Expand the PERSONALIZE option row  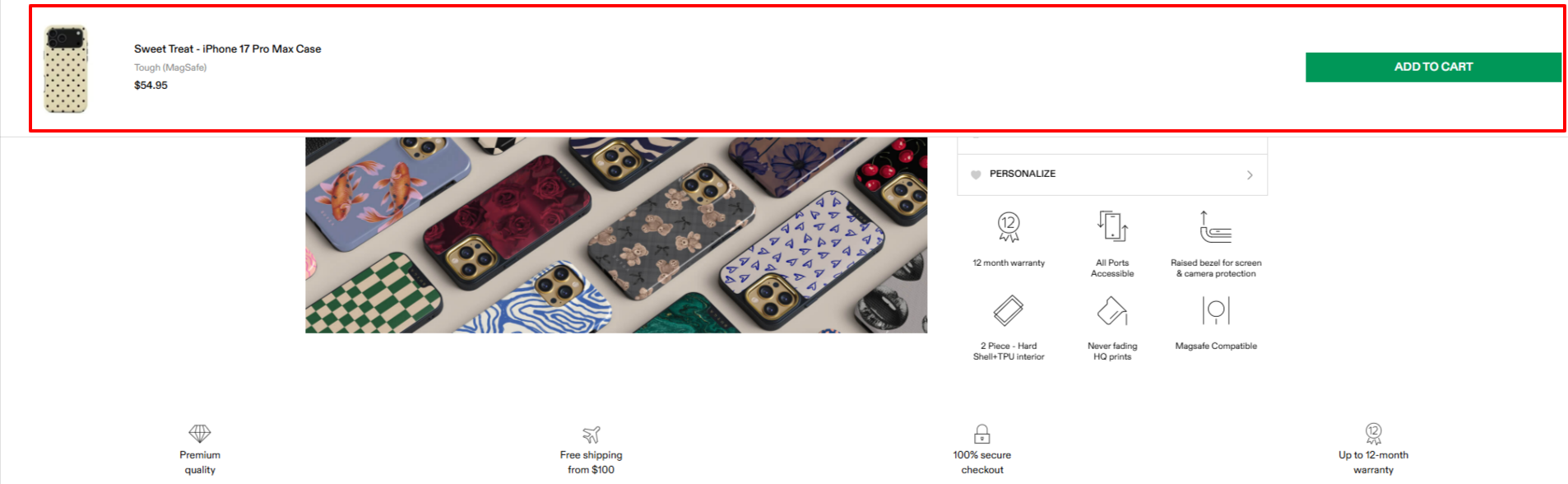tap(1111, 175)
